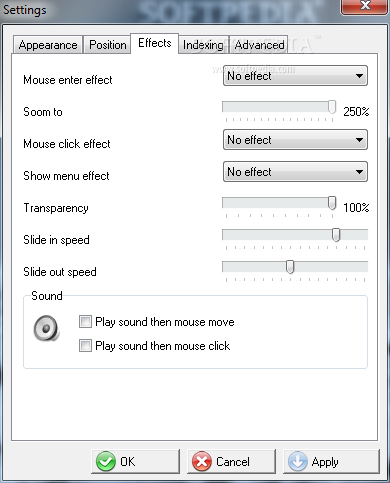Open the Position tab
This screenshot has height=483, width=390.
(x=107, y=45)
